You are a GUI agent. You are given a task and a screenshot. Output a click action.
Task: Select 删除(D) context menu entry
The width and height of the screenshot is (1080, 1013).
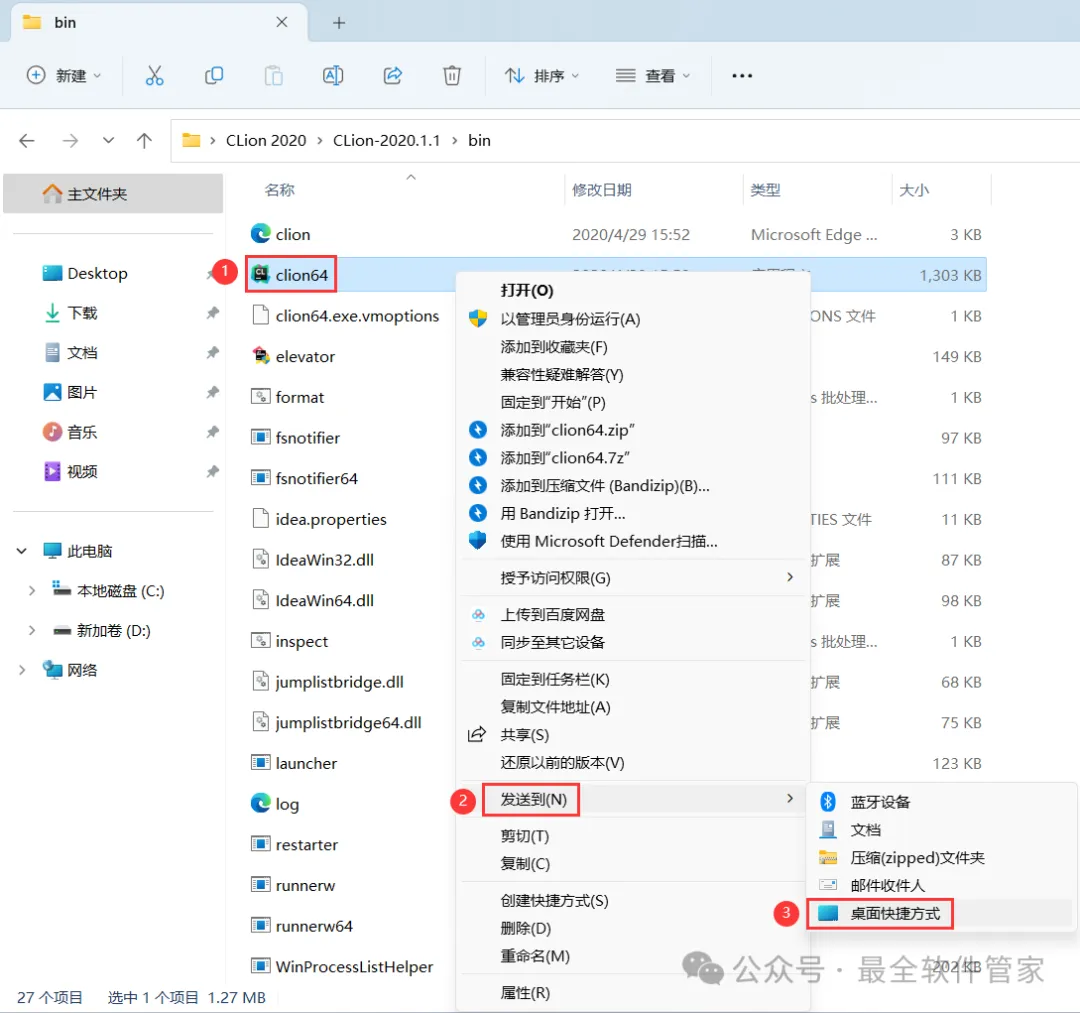526,928
